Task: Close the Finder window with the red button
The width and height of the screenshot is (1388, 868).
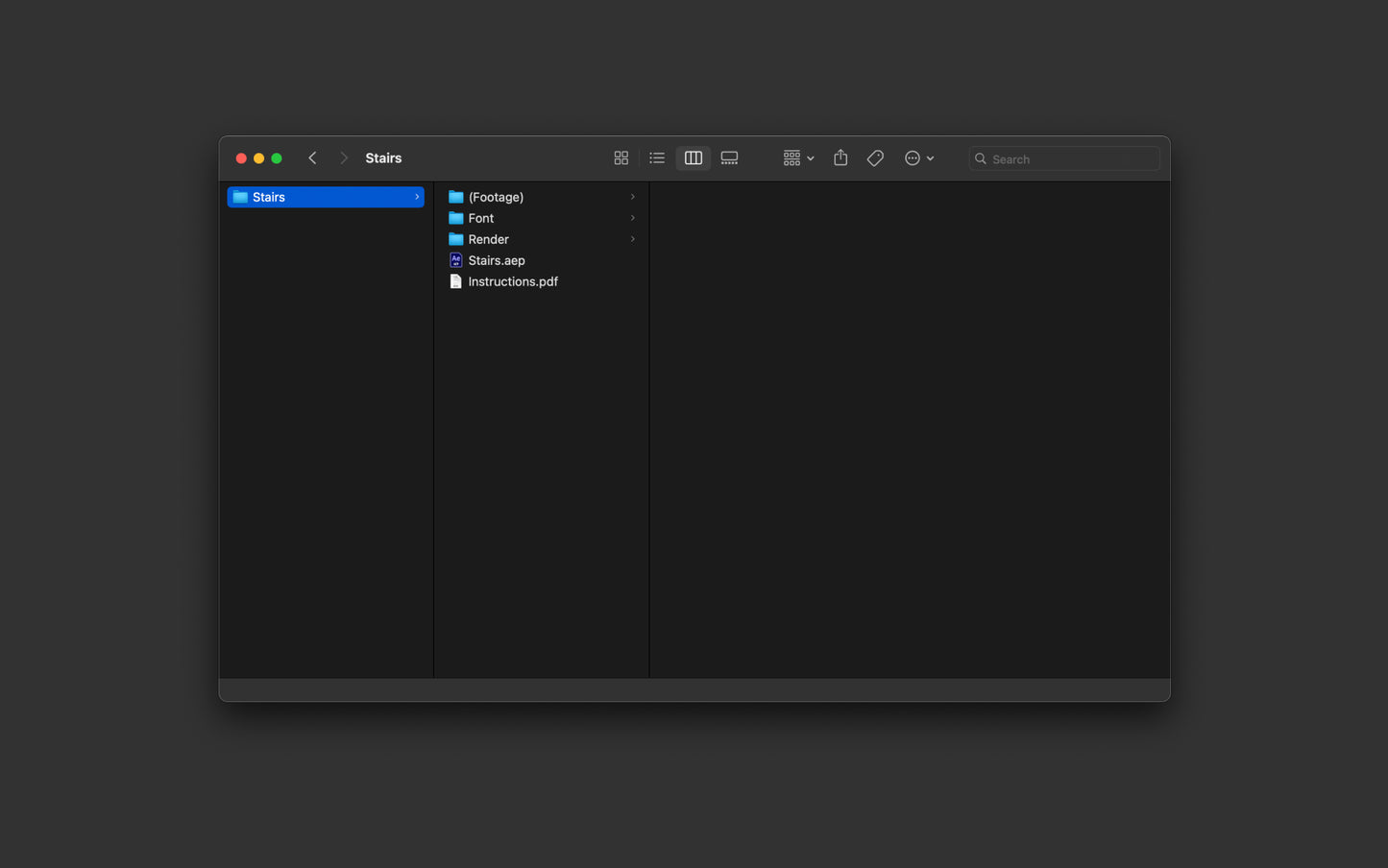Action: tap(241, 158)
